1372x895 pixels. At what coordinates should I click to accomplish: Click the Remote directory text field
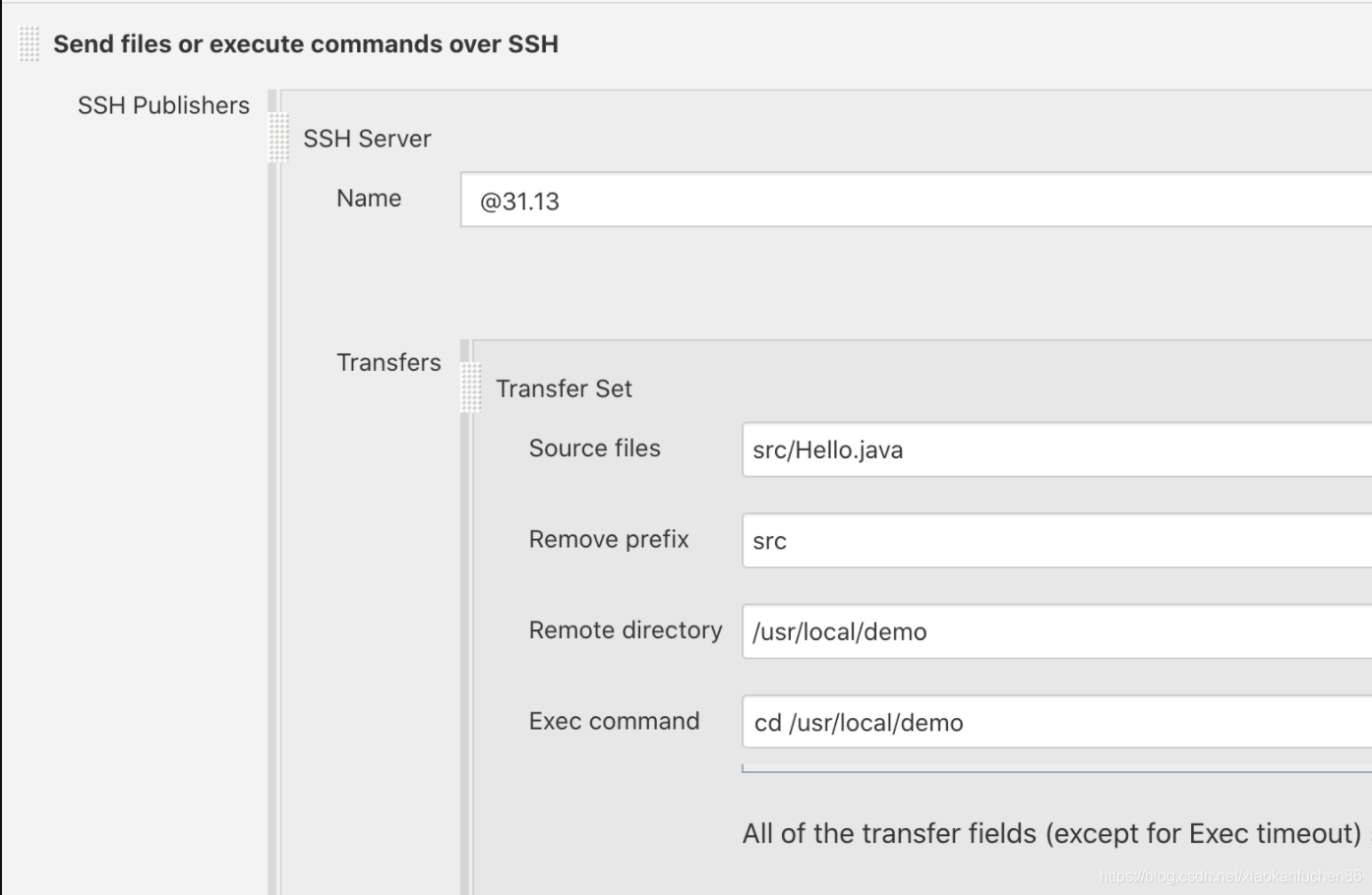(1056, 631)
